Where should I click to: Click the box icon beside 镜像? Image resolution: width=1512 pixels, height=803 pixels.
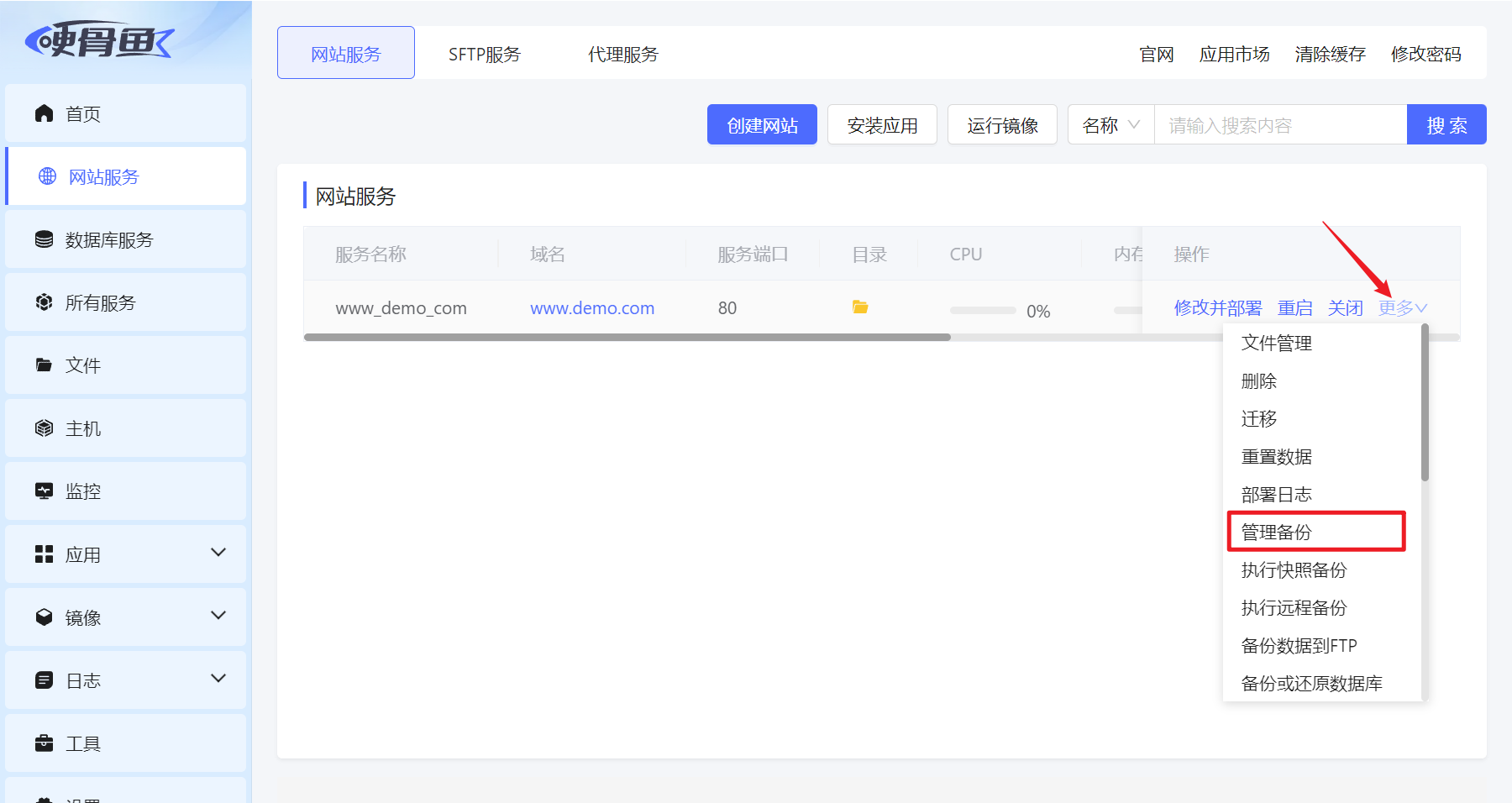point(44,617)
